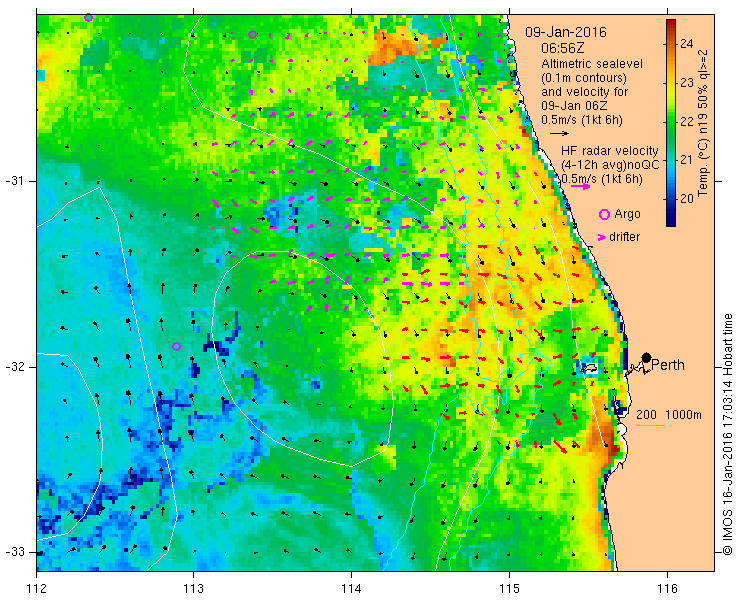Click the 'Altimetric sealevel' label
This screenshot has width=740, height=600.
tap(592, 63)
